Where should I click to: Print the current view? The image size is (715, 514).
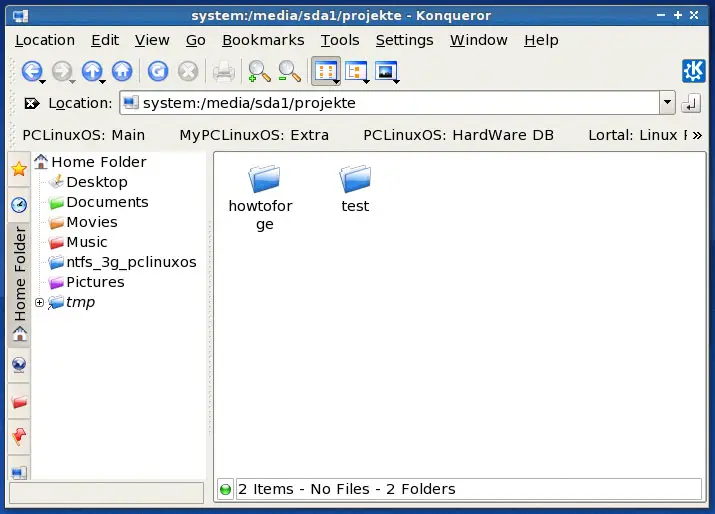(x=223, y=72)
